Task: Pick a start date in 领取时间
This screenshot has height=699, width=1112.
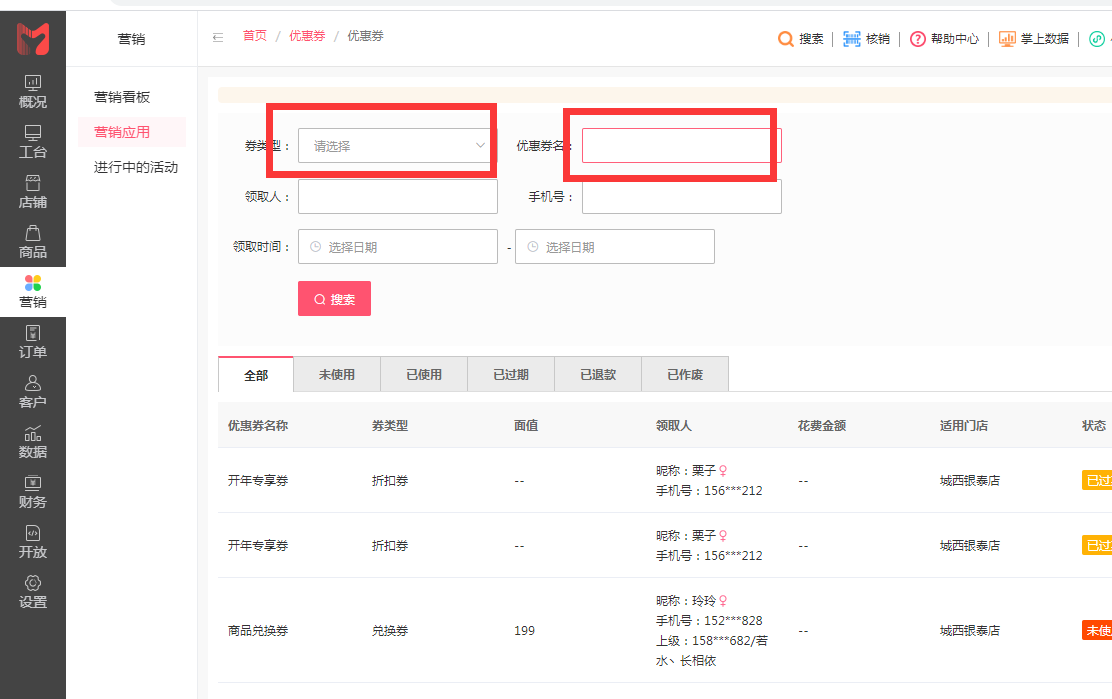Action: coord(398,247)
